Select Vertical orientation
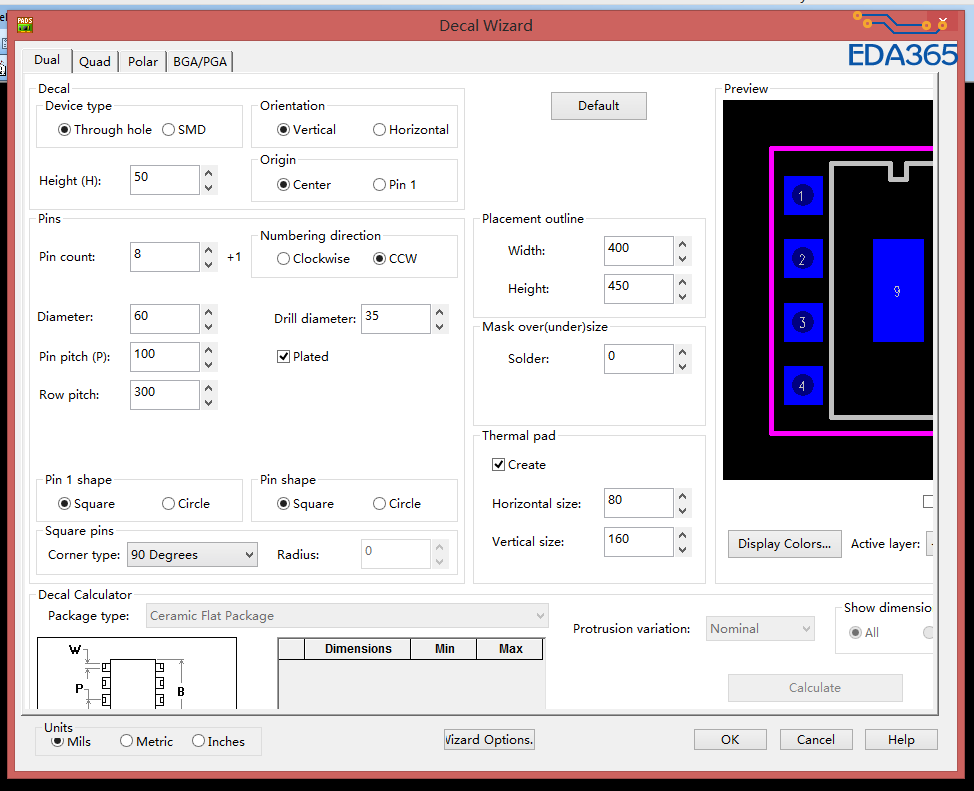The image size is (974, 791). 306,130
